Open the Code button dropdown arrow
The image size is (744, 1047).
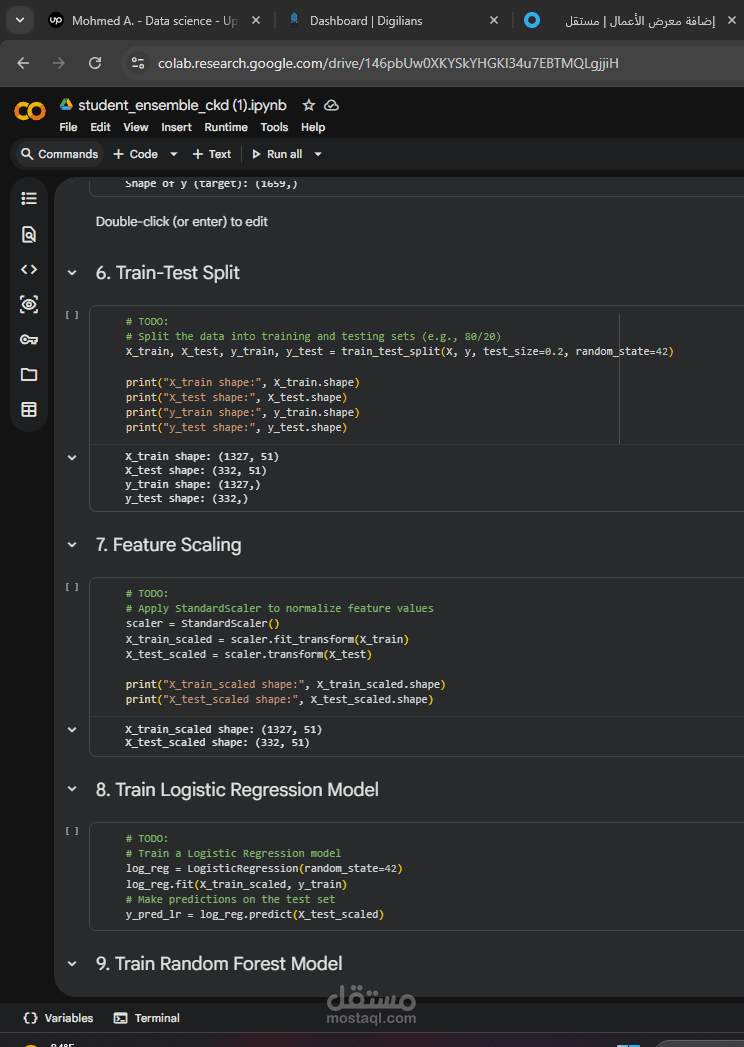174,154
